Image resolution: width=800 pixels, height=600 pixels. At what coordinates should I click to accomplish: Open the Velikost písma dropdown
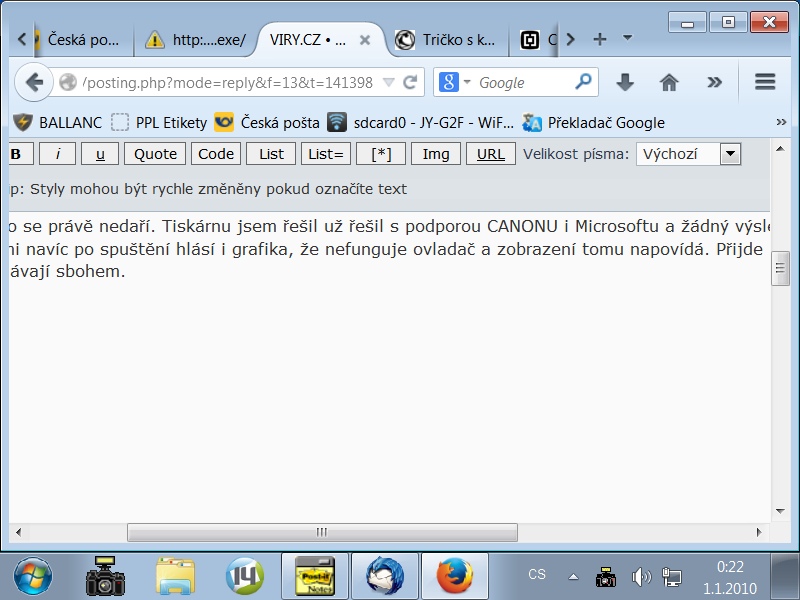click(730, 154)
